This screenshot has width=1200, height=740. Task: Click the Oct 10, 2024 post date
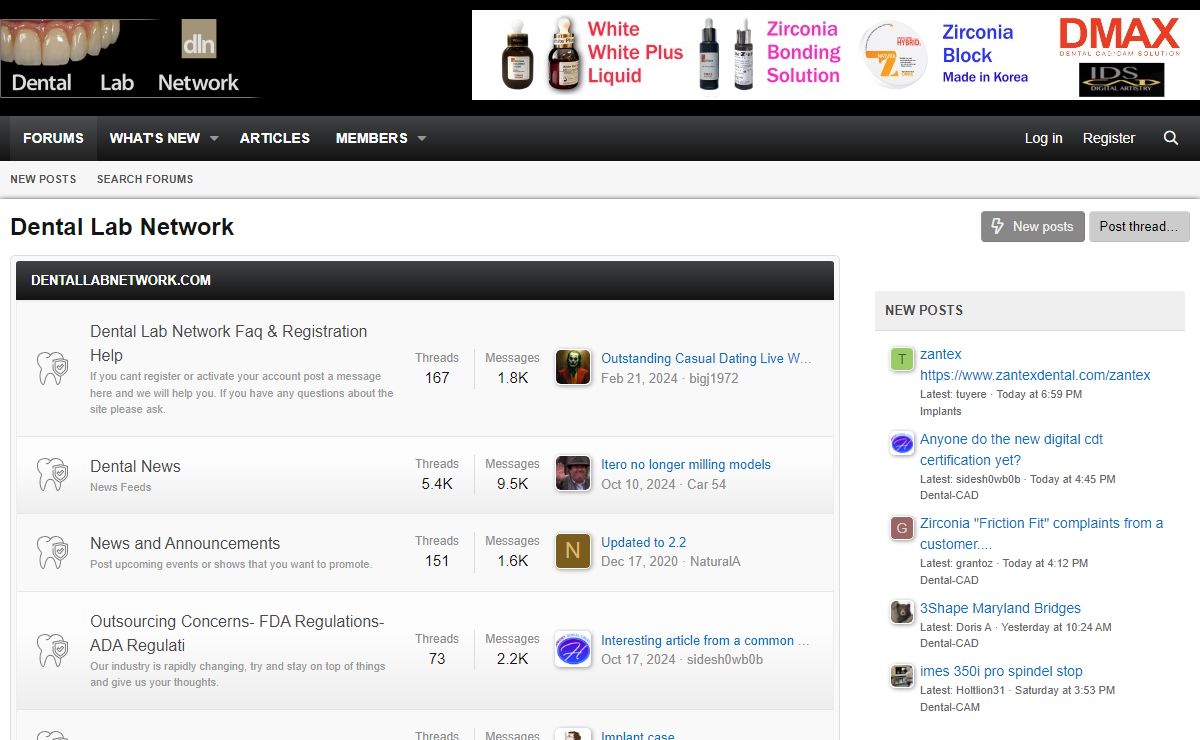tap(638, 484)
